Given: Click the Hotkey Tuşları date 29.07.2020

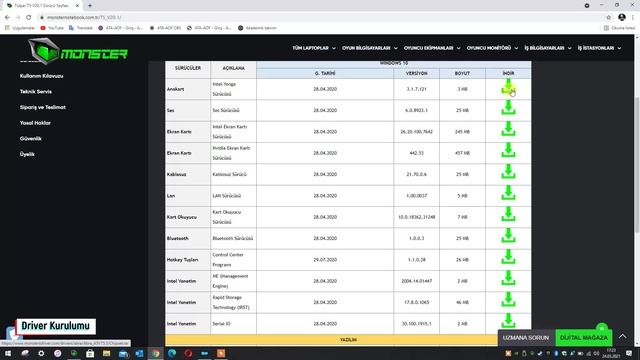Looking at the screenshot, I should (325, 260).
